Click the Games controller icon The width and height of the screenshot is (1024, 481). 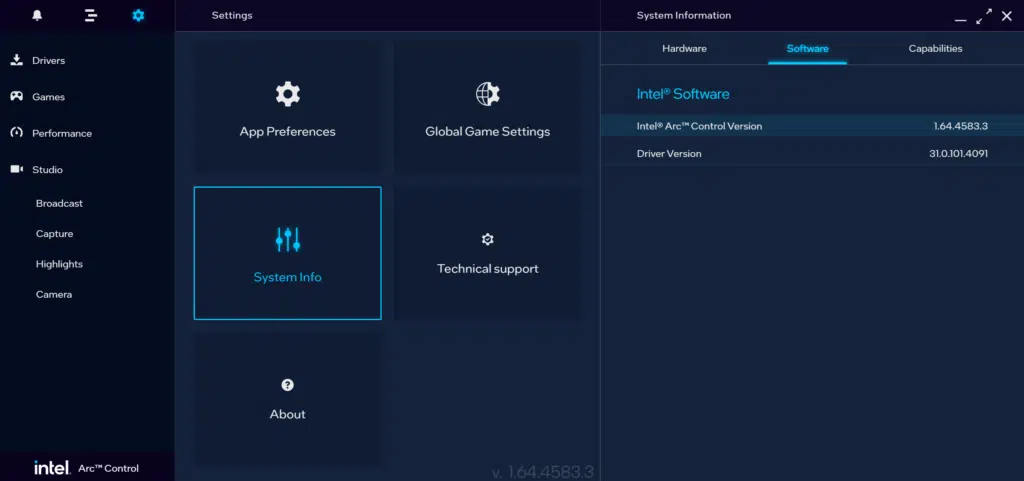point(16,97)
